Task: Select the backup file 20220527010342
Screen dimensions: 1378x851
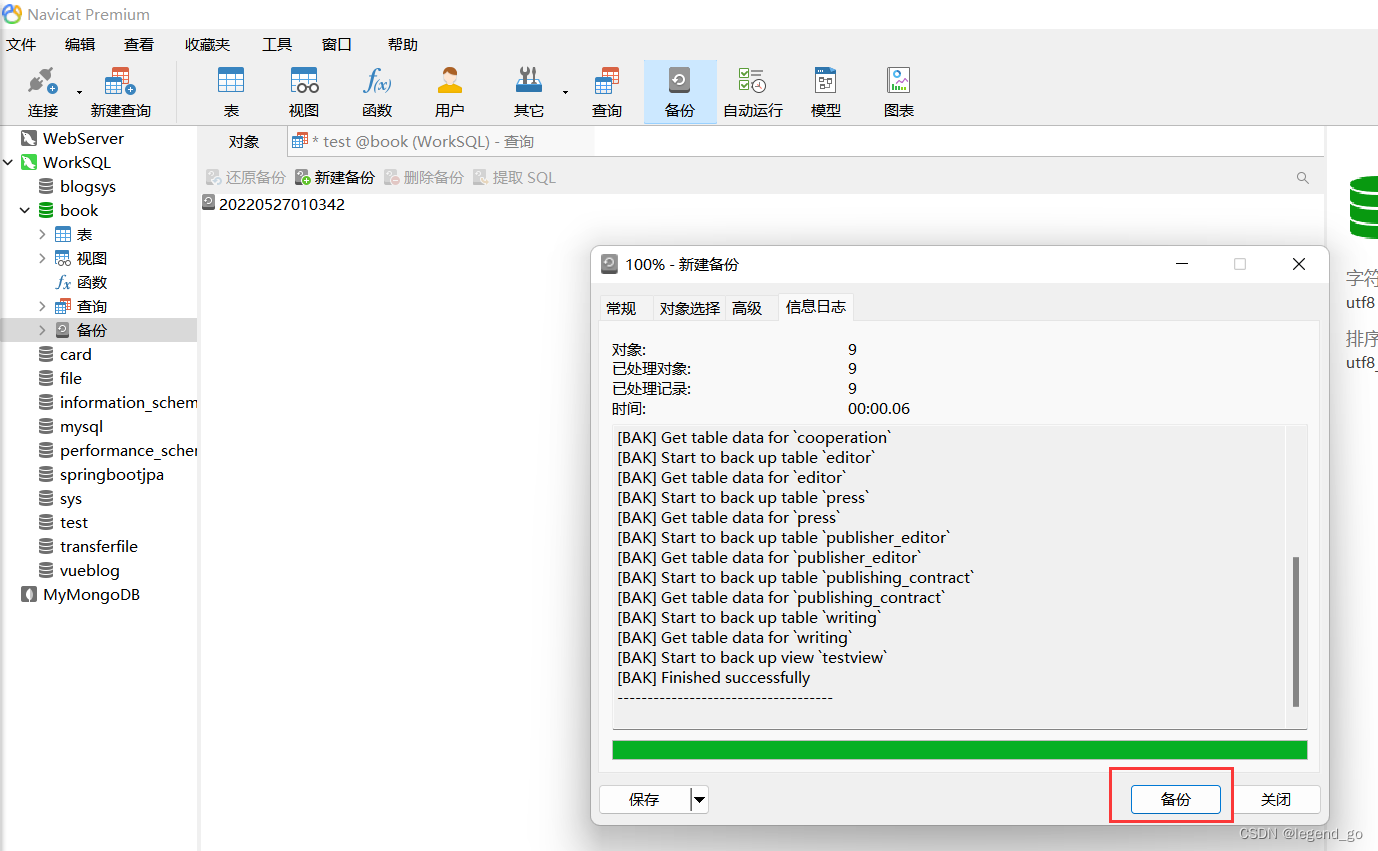Action: click(x=273, y=204)
